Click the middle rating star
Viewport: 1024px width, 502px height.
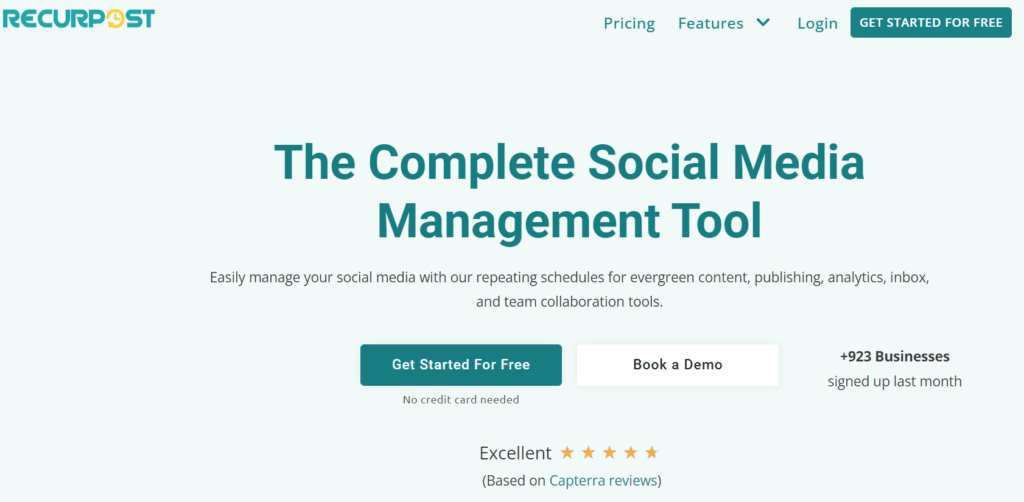tap(609, 453)
